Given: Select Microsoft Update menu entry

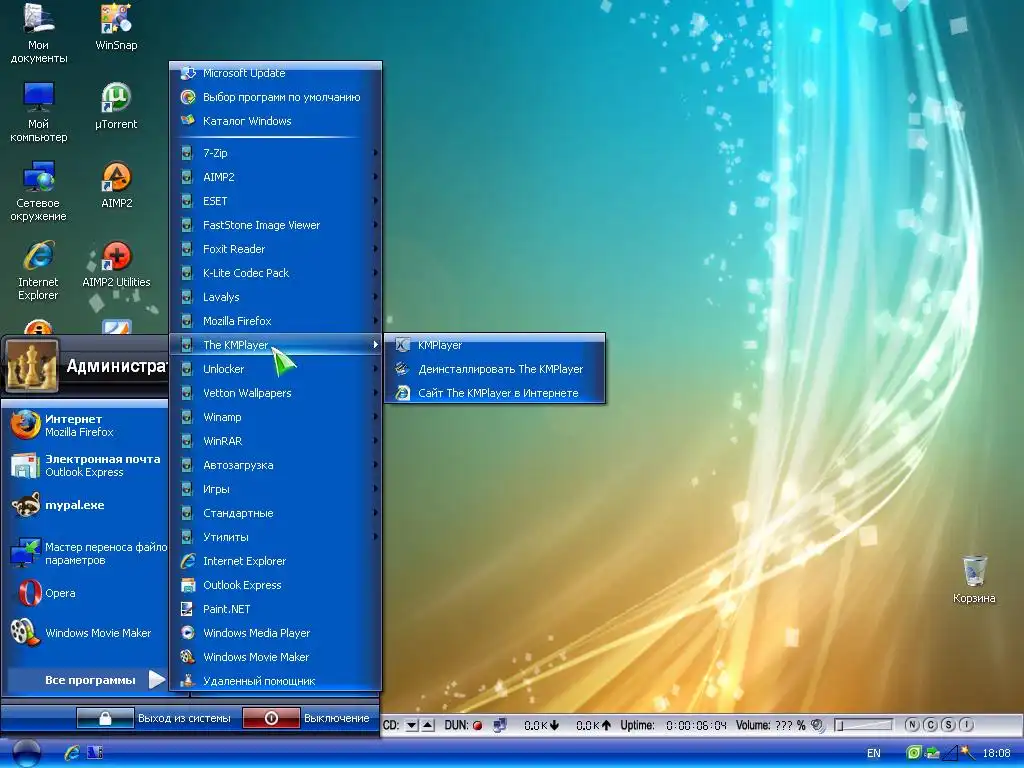Looking at the screenshot, I should tap(276, 73).
